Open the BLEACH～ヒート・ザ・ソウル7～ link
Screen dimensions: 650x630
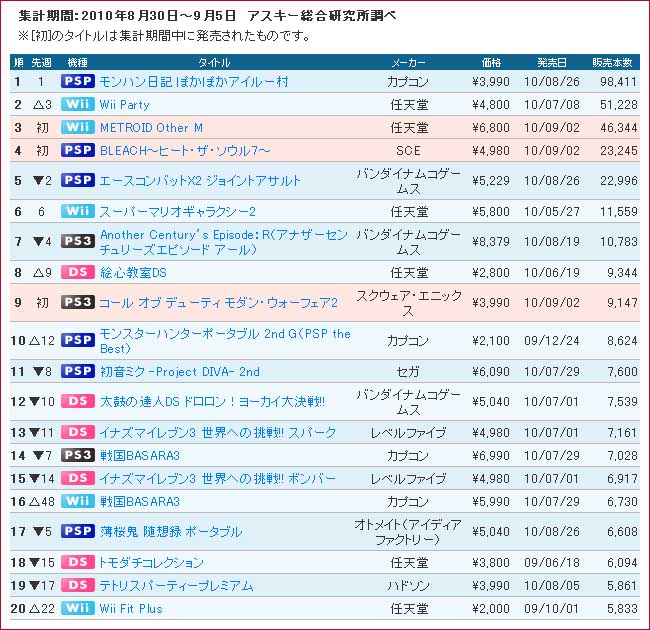(x=185, y=150)
